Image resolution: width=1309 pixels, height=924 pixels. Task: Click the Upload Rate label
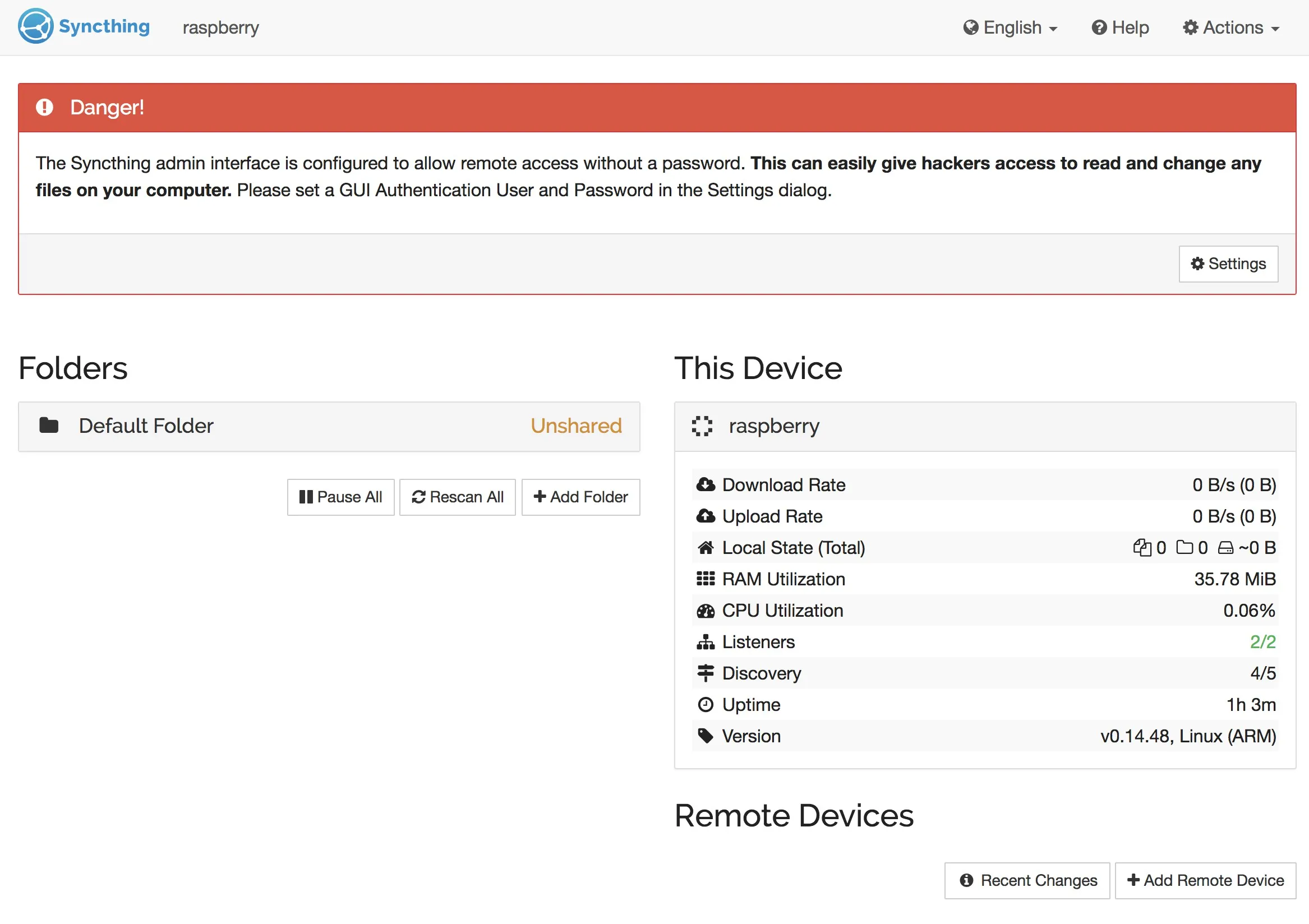pos(772,516)
